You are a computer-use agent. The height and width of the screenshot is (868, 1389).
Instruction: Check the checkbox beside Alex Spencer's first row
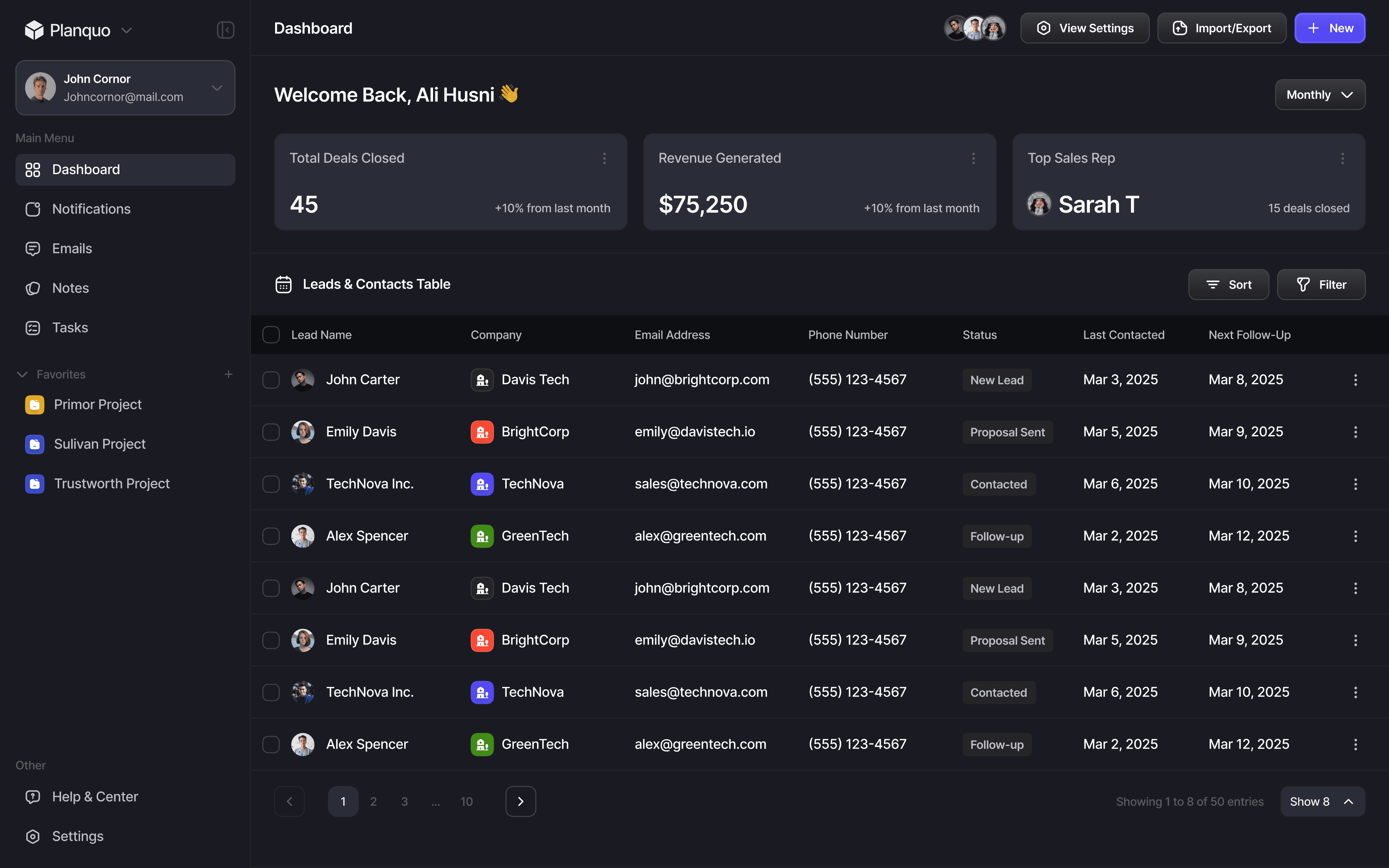click(270, 536)
